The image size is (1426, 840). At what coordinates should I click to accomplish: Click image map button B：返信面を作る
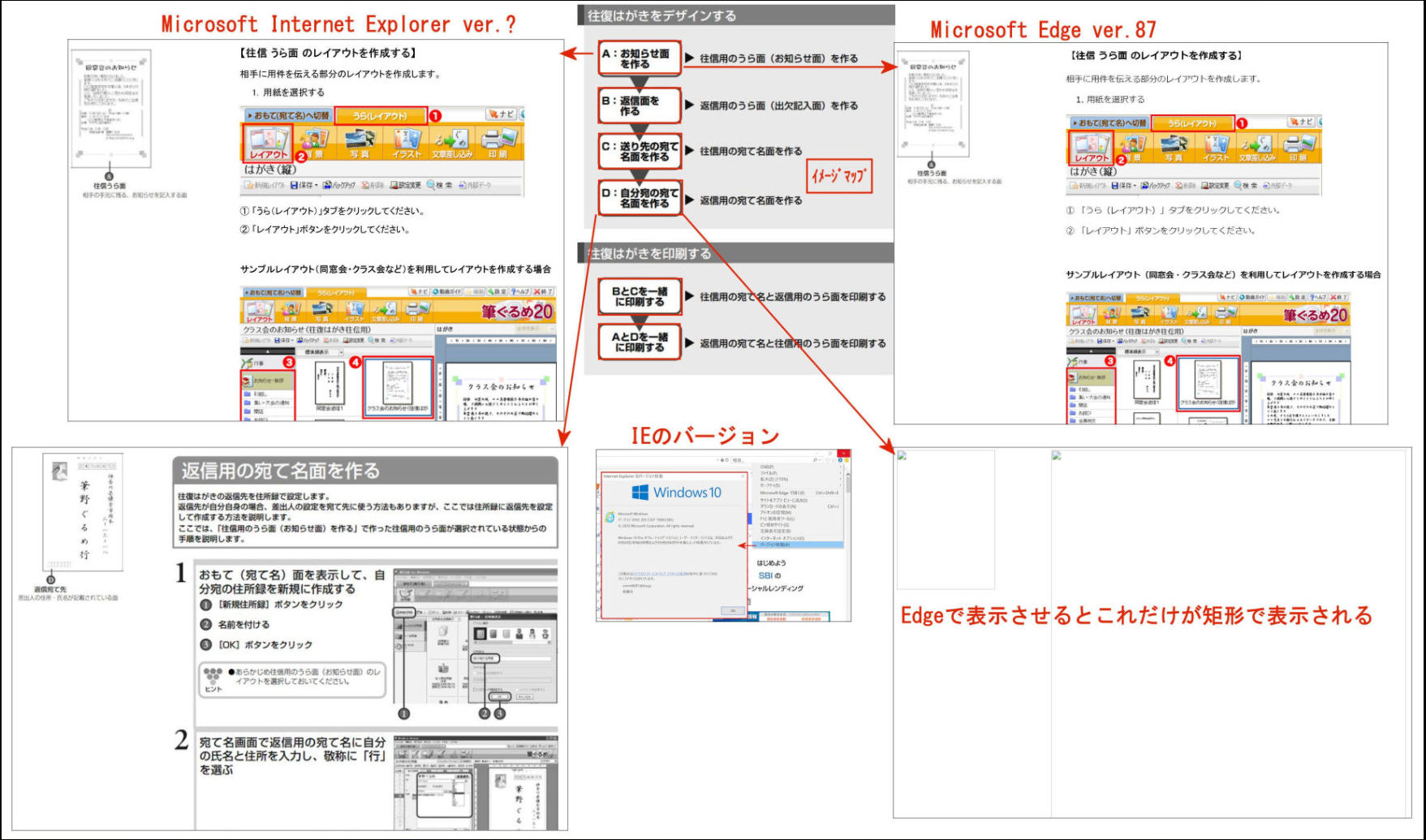pyautogui.click(x=640, y=106)
